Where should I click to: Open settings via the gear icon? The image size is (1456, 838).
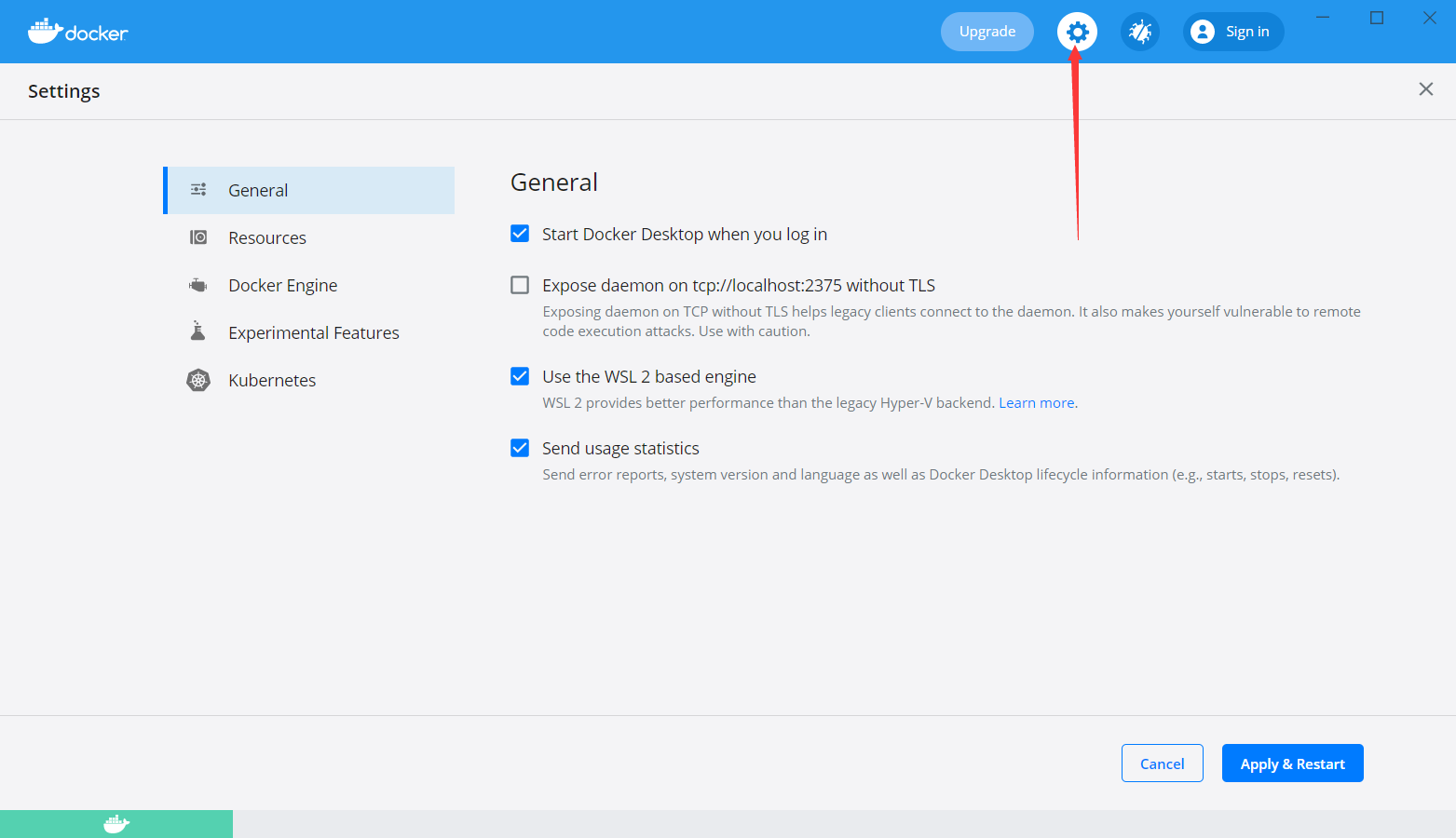[x=1077, y=32]
